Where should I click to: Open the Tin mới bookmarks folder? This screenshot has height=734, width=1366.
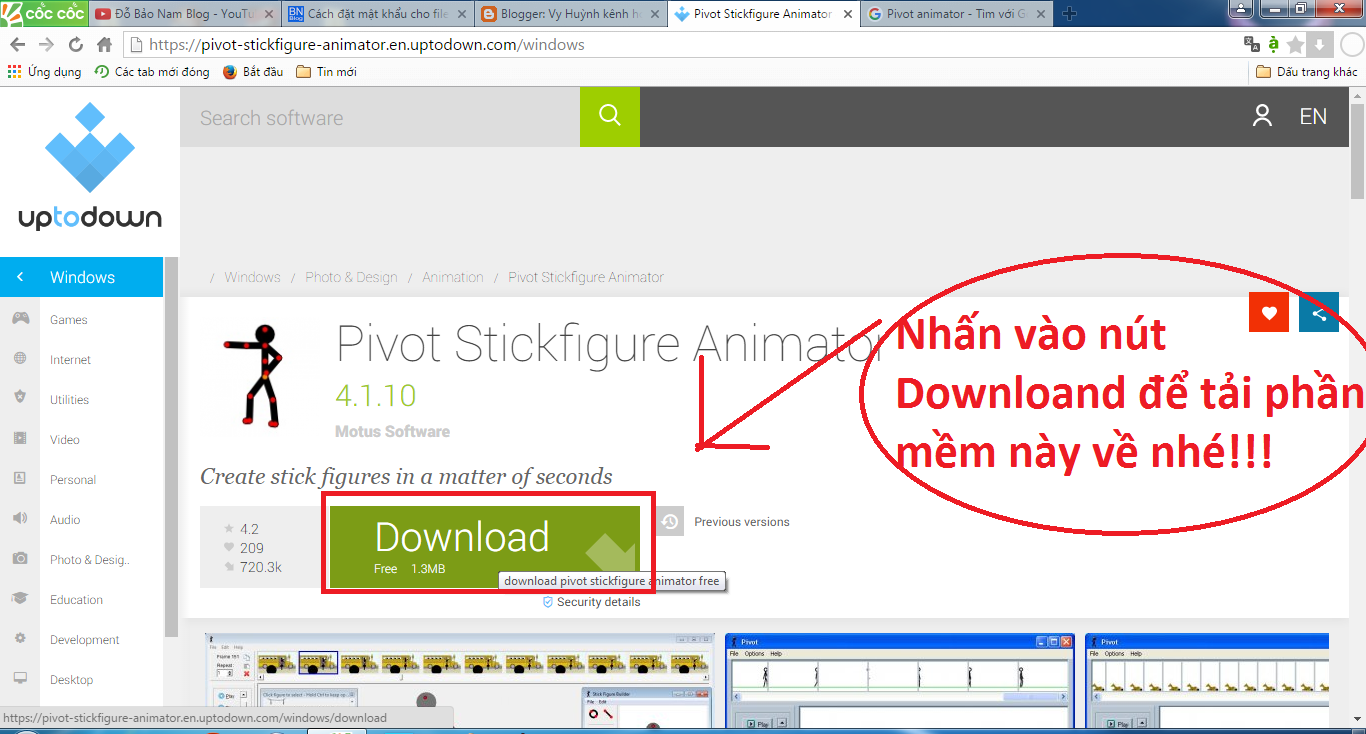point(326,72)
